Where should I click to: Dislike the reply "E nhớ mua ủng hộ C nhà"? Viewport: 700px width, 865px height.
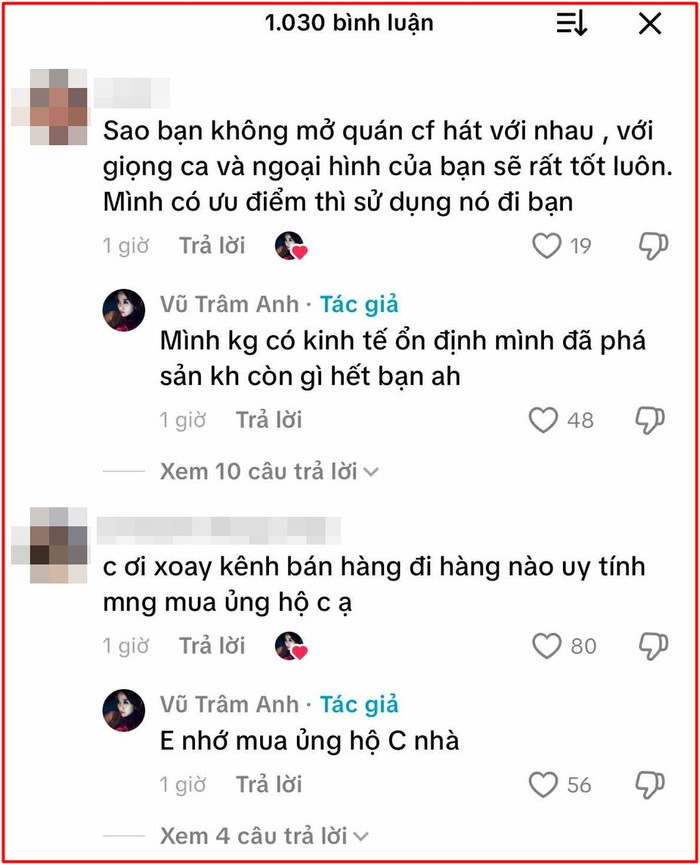[650, 784]
